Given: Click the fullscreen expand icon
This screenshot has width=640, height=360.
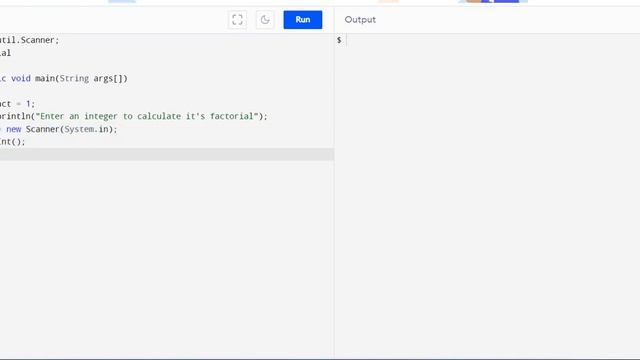Looking at the screenshot, I should 237,20.
